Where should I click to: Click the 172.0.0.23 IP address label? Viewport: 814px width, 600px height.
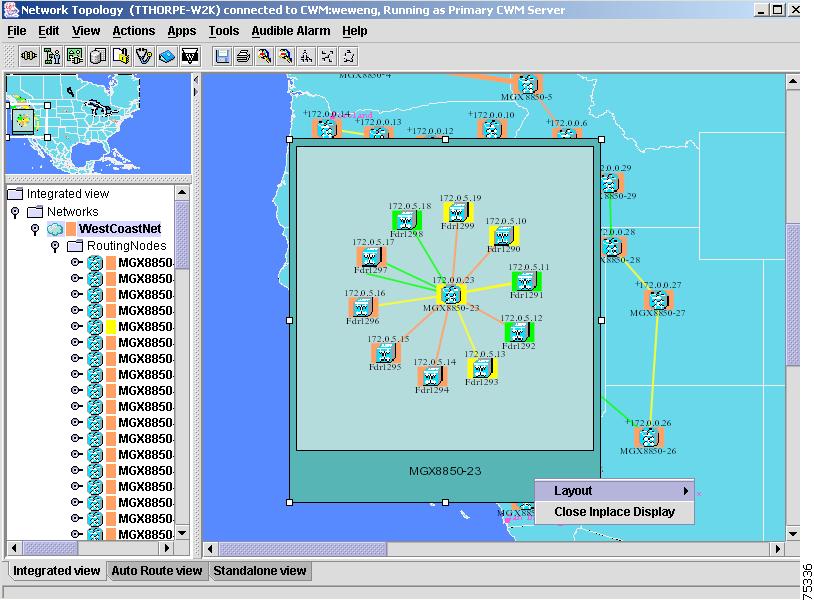(453, 280)
